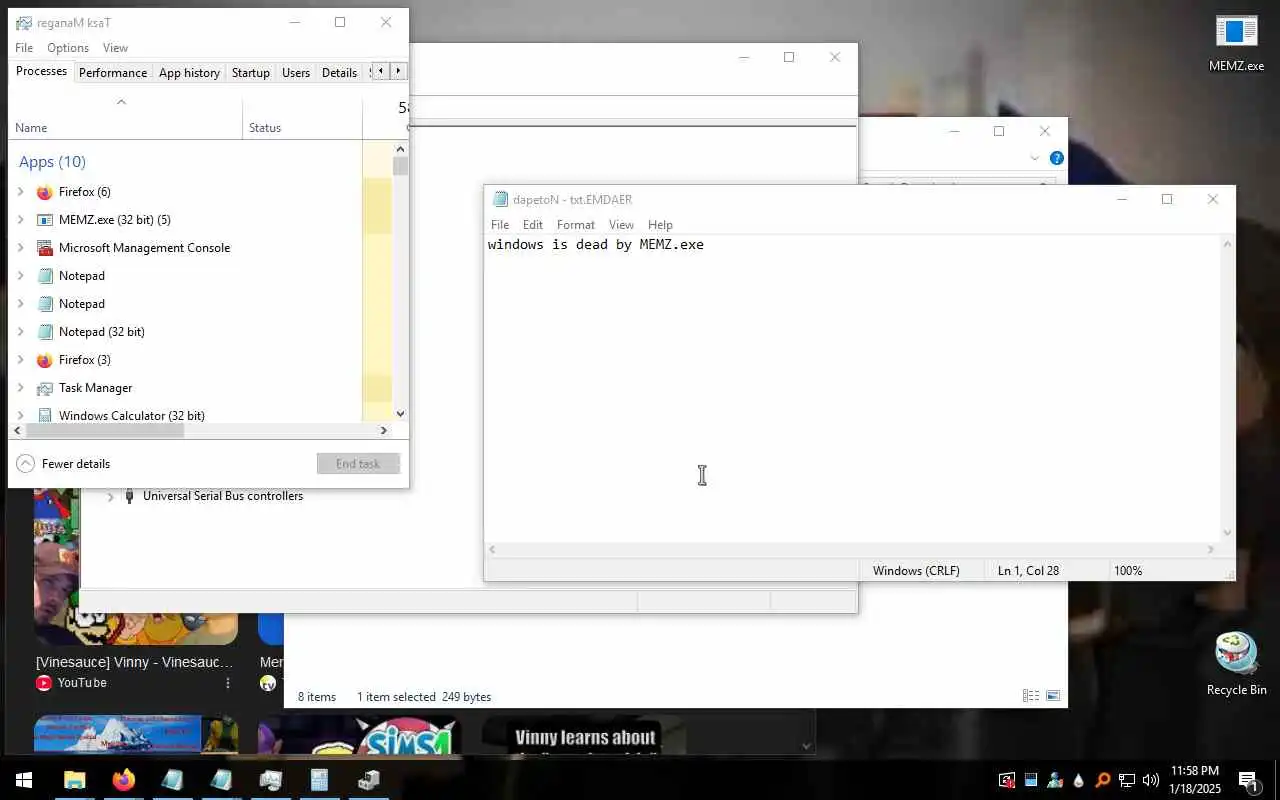The width and height of the screenshot is (1280, 800).
Task: Open Notepad Format menu
Action: [576, 225]
